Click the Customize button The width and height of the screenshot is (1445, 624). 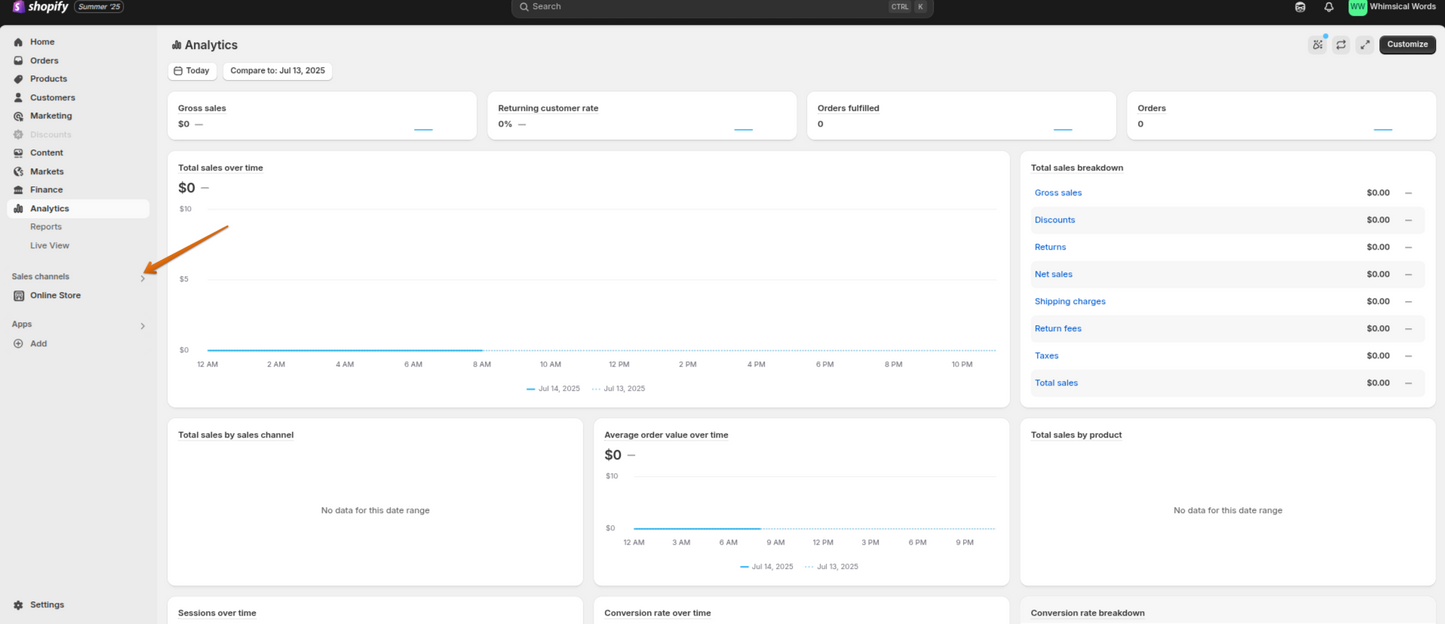pyautogui.click(x=1407, y=44)
